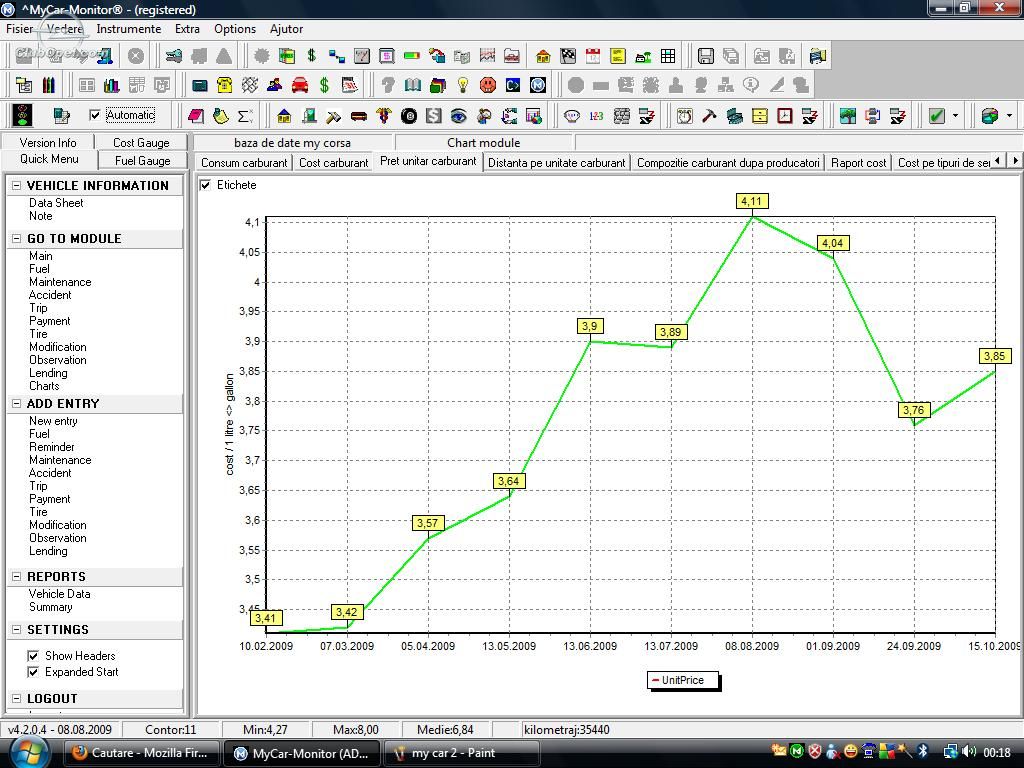Click the yellow note toolbar icon

tap(618, 56)
